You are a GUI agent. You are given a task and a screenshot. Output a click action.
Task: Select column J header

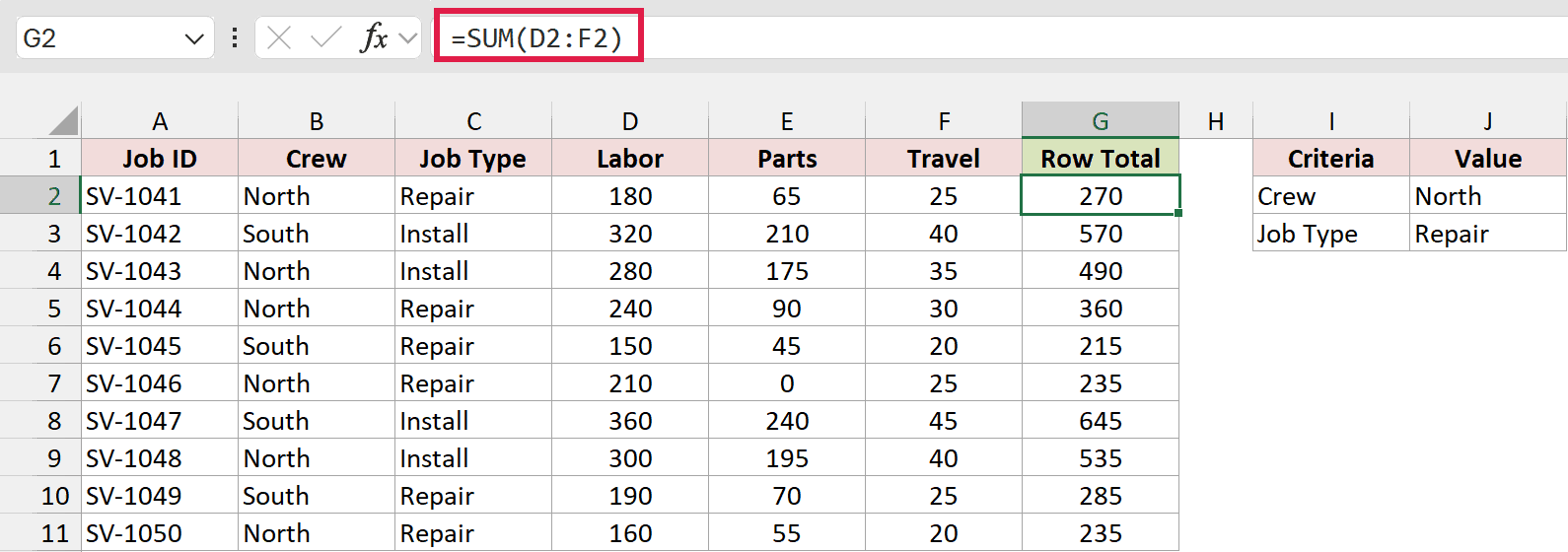coord(1488,120)
